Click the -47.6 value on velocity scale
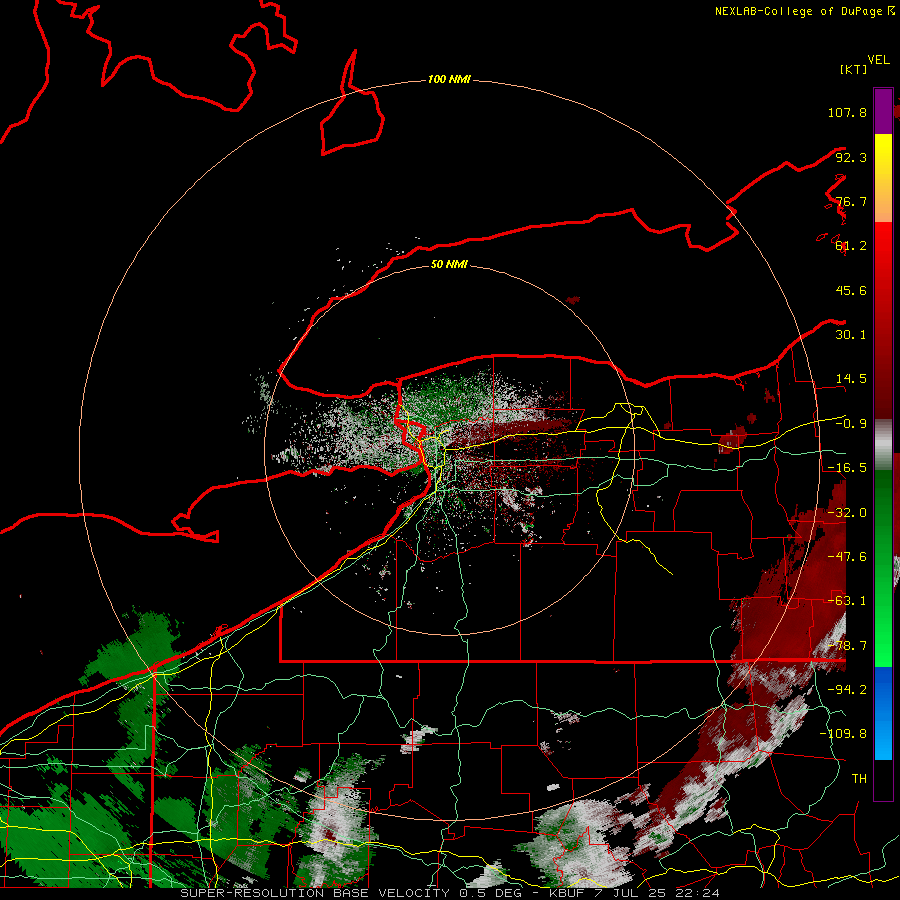The image size is (900, 900). [x=847, y=557]
